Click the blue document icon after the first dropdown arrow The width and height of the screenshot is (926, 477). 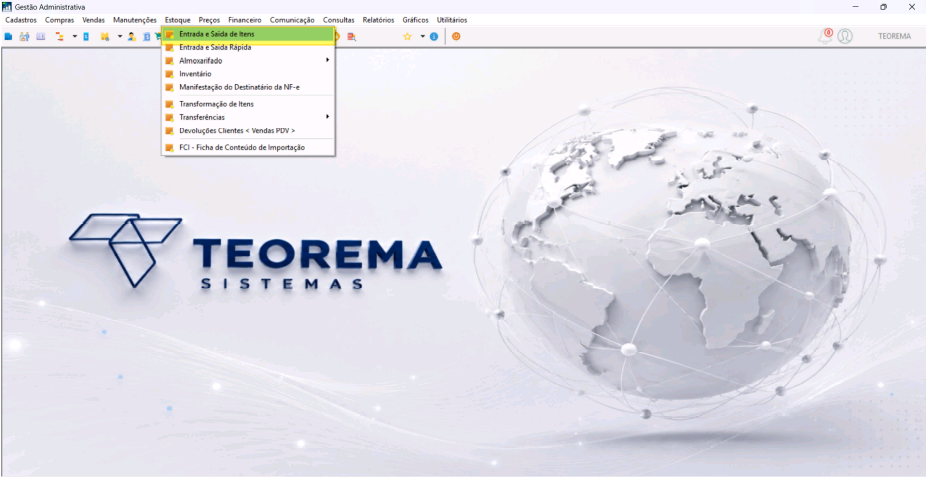[86, 37]
